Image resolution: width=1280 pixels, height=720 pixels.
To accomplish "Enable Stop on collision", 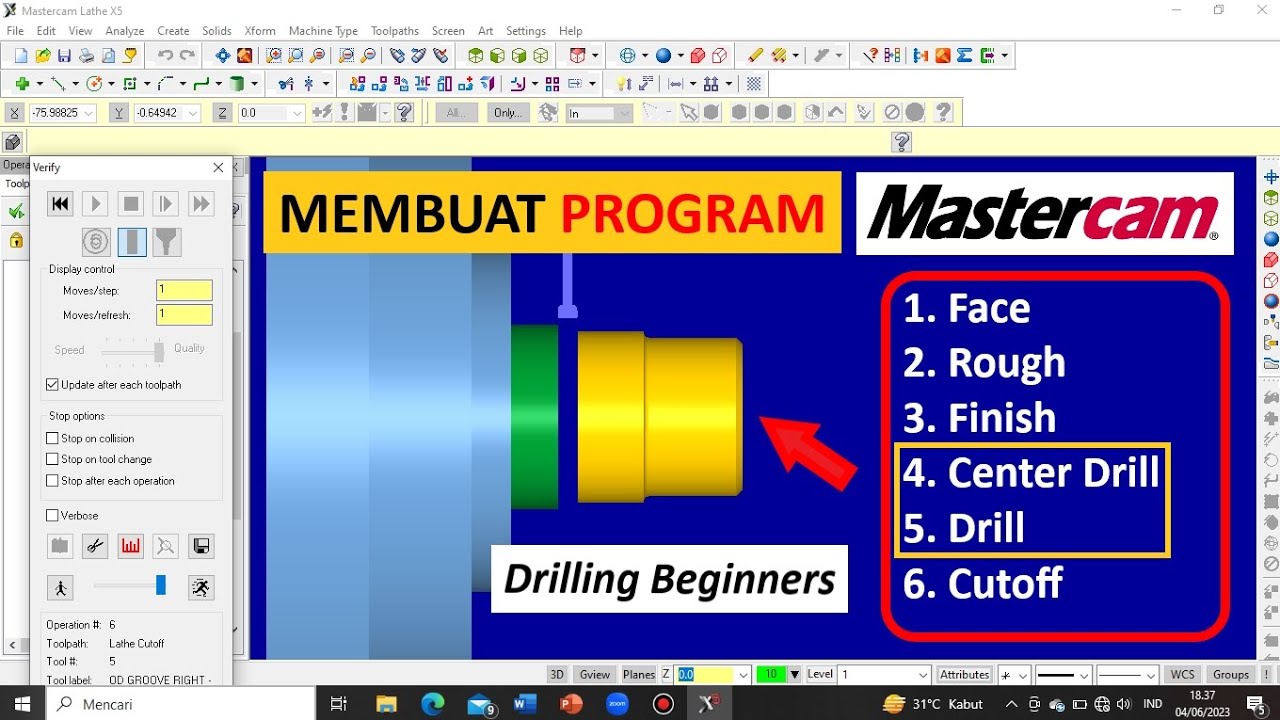I will point(52,438).
